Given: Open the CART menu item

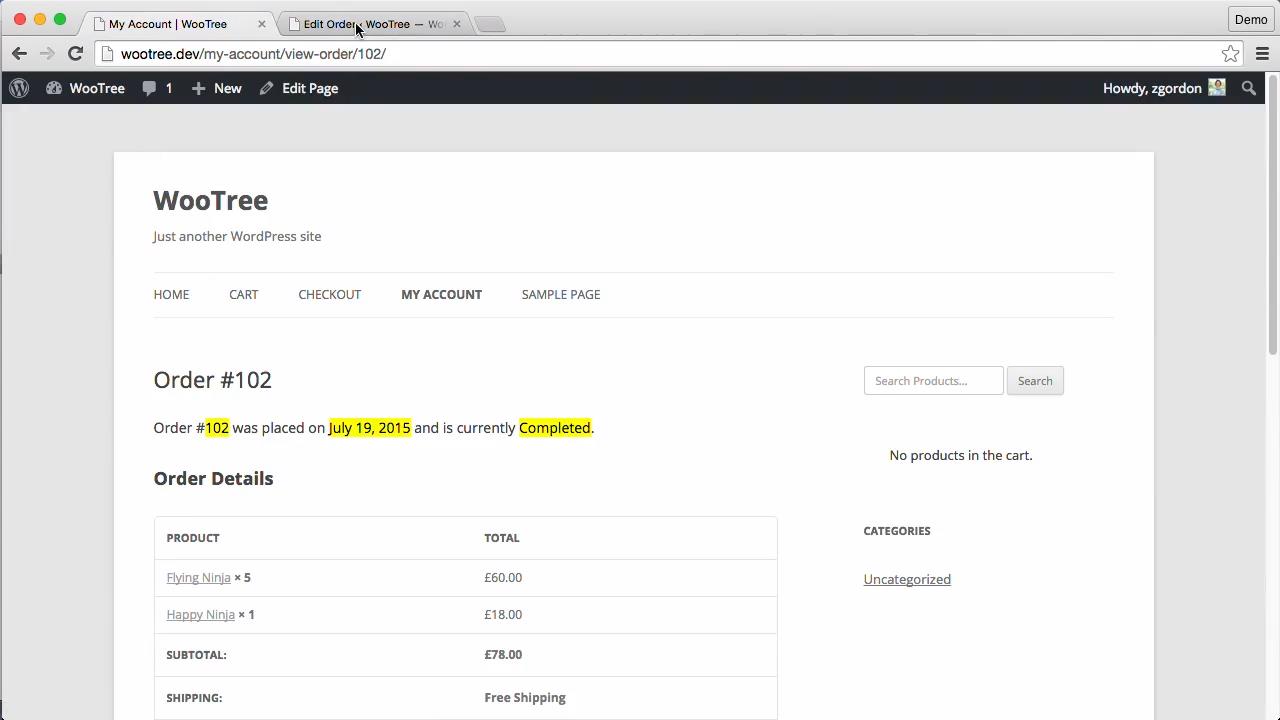Looking at the screenshot, I should [243, 294].
